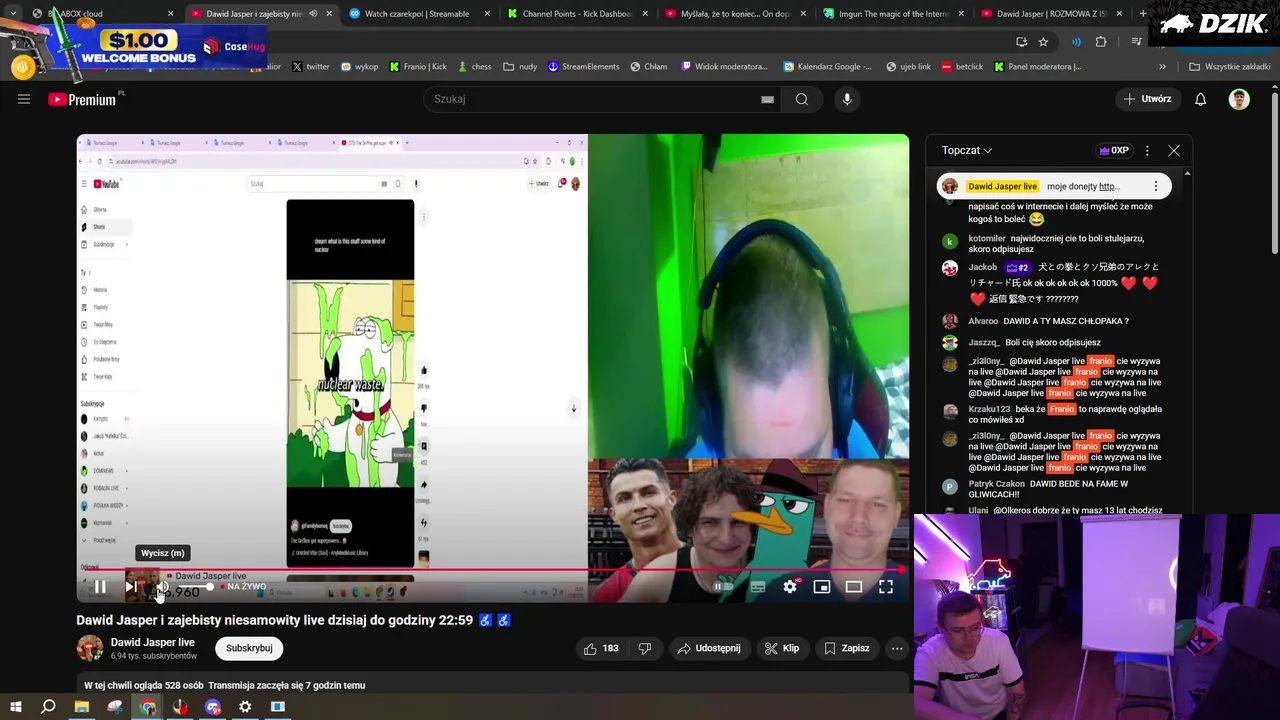Open pinned message options menu

tap(1156, 186)
